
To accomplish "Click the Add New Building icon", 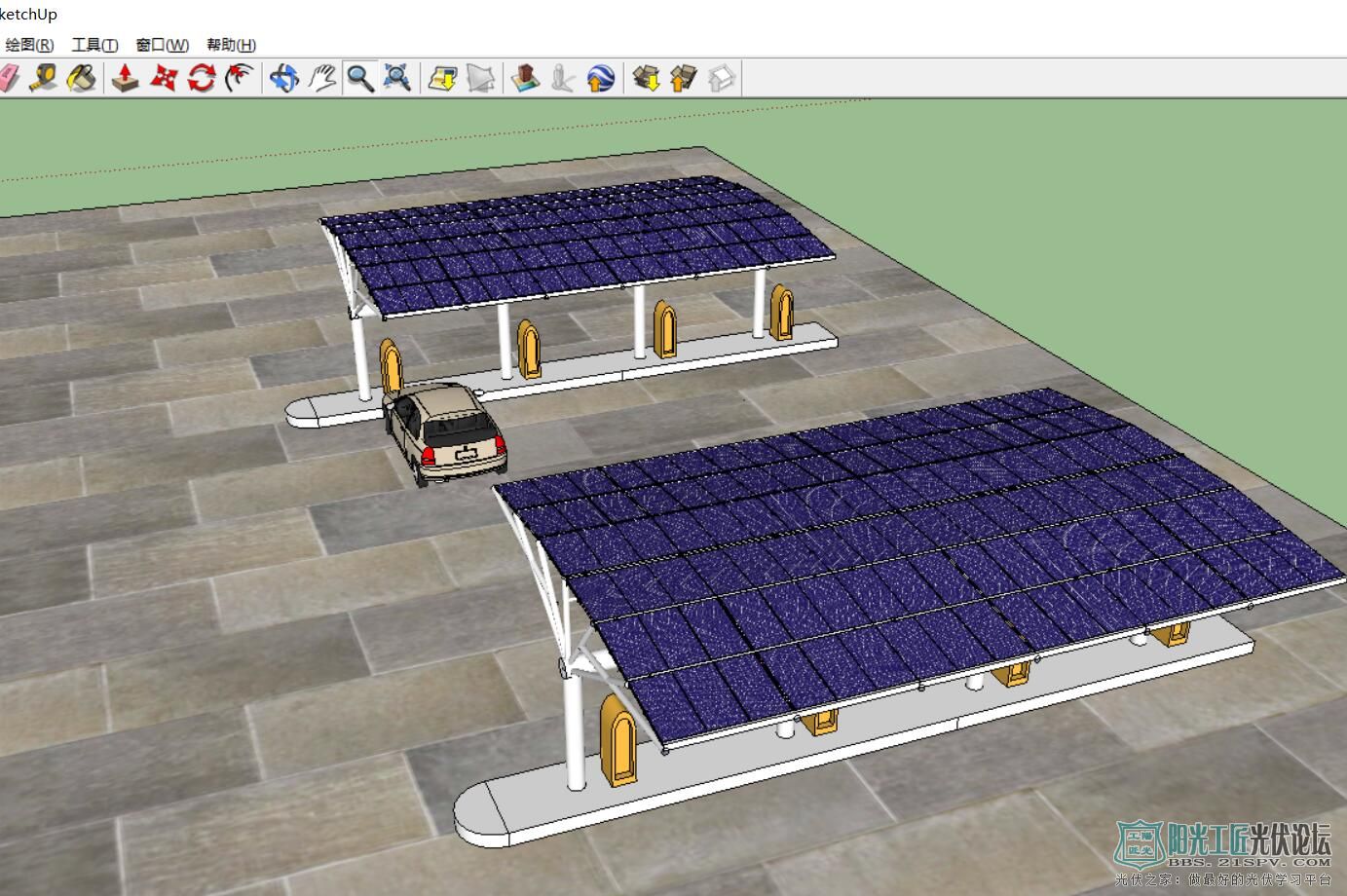I will click(x=526, y=78).
